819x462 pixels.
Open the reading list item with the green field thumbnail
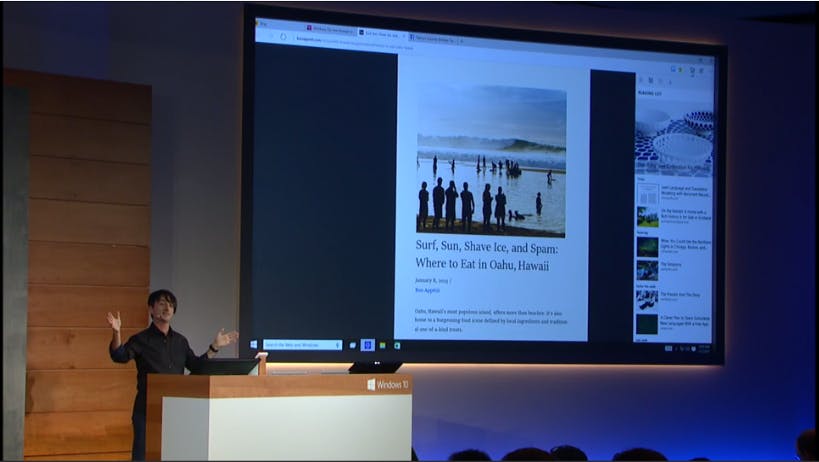click(674, 217)
